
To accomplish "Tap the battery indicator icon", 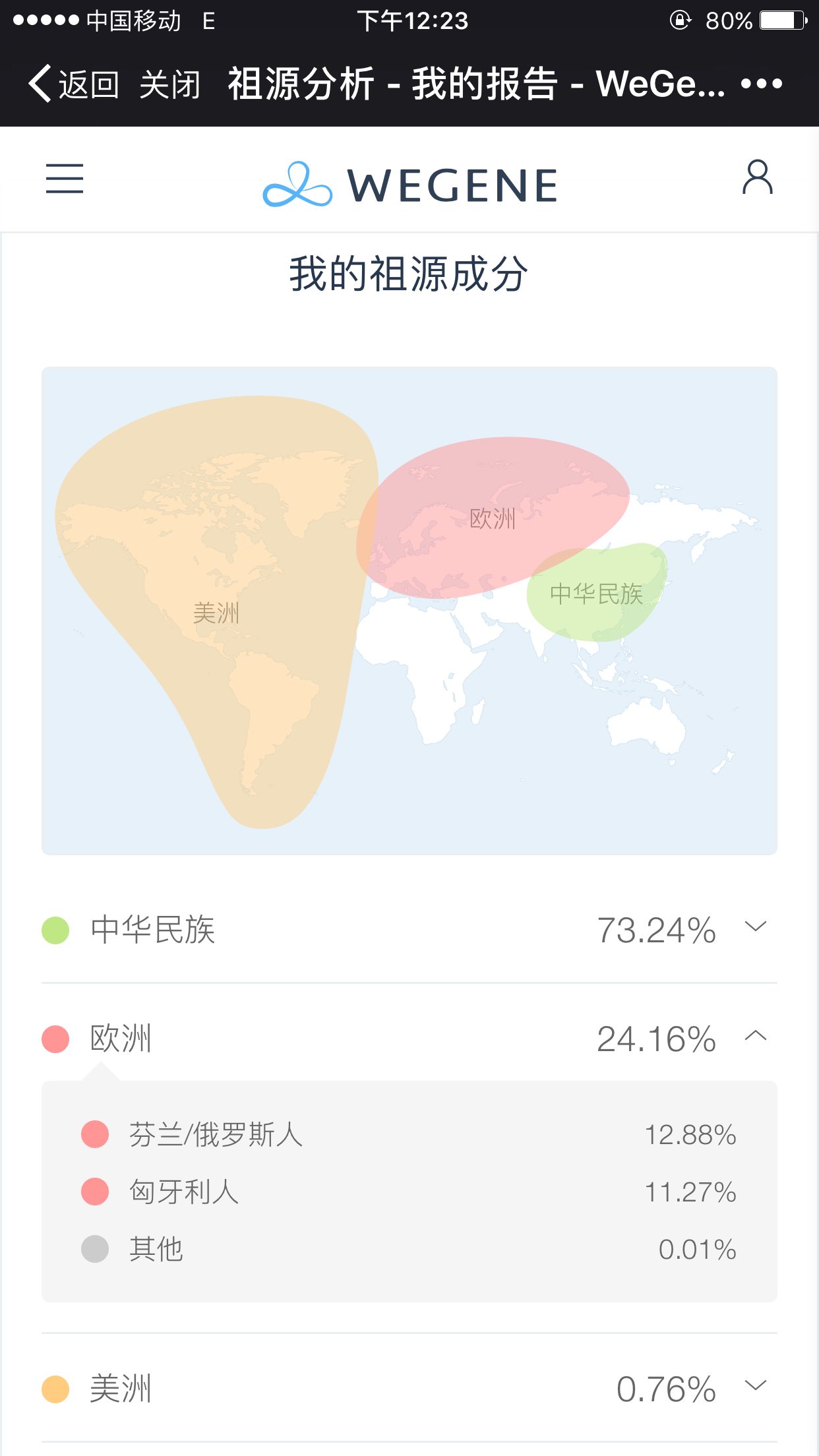I will pos(783,21).
